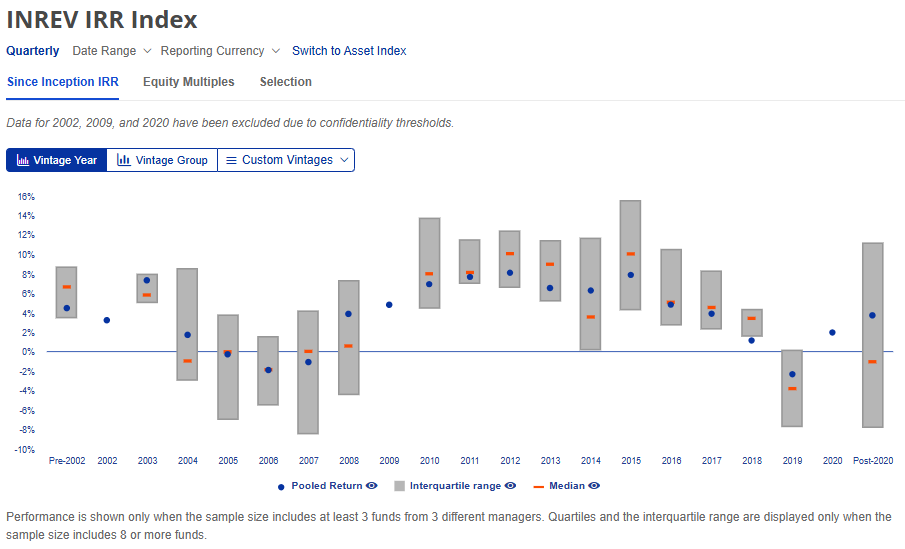Click the bar chart icon in Vintage Year
The height and width of the screenshot is (549, 905).
[x=23, y=160]
